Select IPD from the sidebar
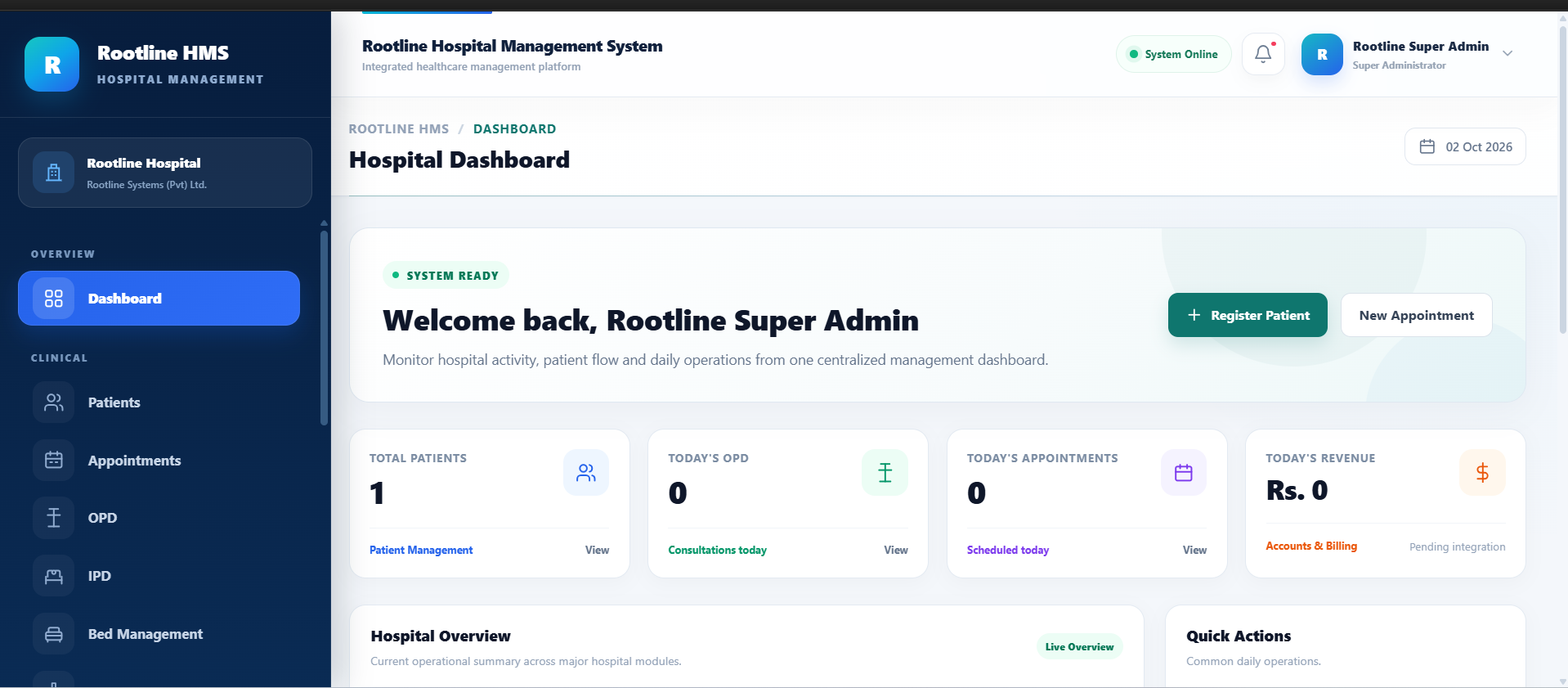This screenshot has height=688, width=1568. pyautogui.click(x=159, y=576)
